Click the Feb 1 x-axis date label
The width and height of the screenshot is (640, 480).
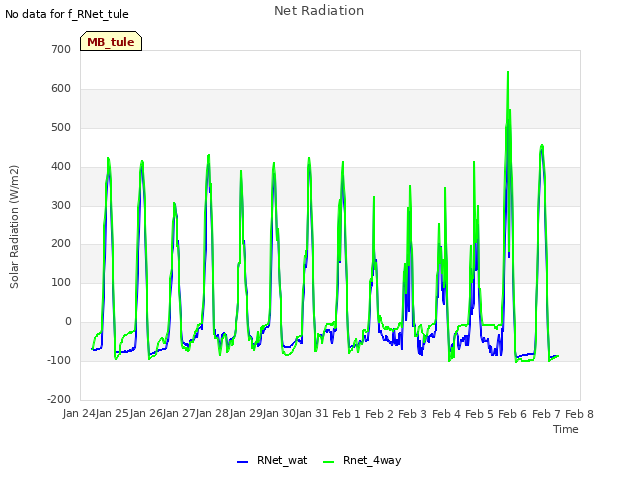tap(346, 414)
